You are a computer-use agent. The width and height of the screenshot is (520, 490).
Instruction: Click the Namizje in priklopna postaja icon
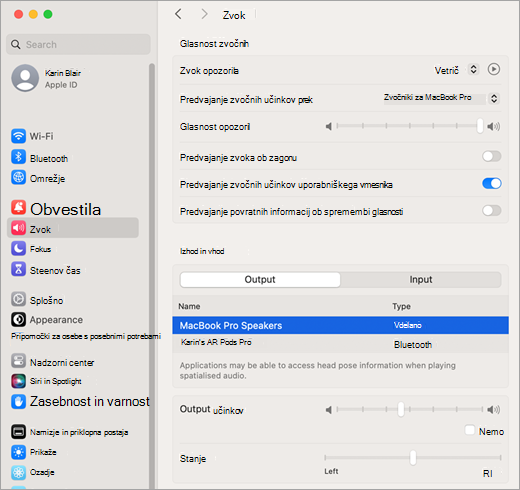[x=18, y=432]
